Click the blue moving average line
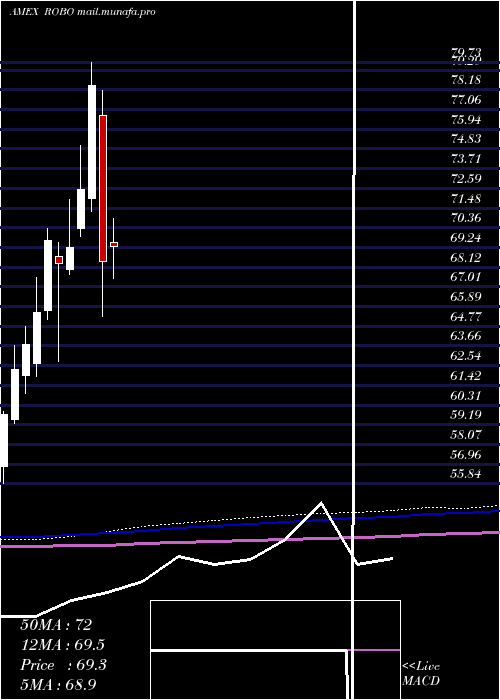 tap(250, 524)
